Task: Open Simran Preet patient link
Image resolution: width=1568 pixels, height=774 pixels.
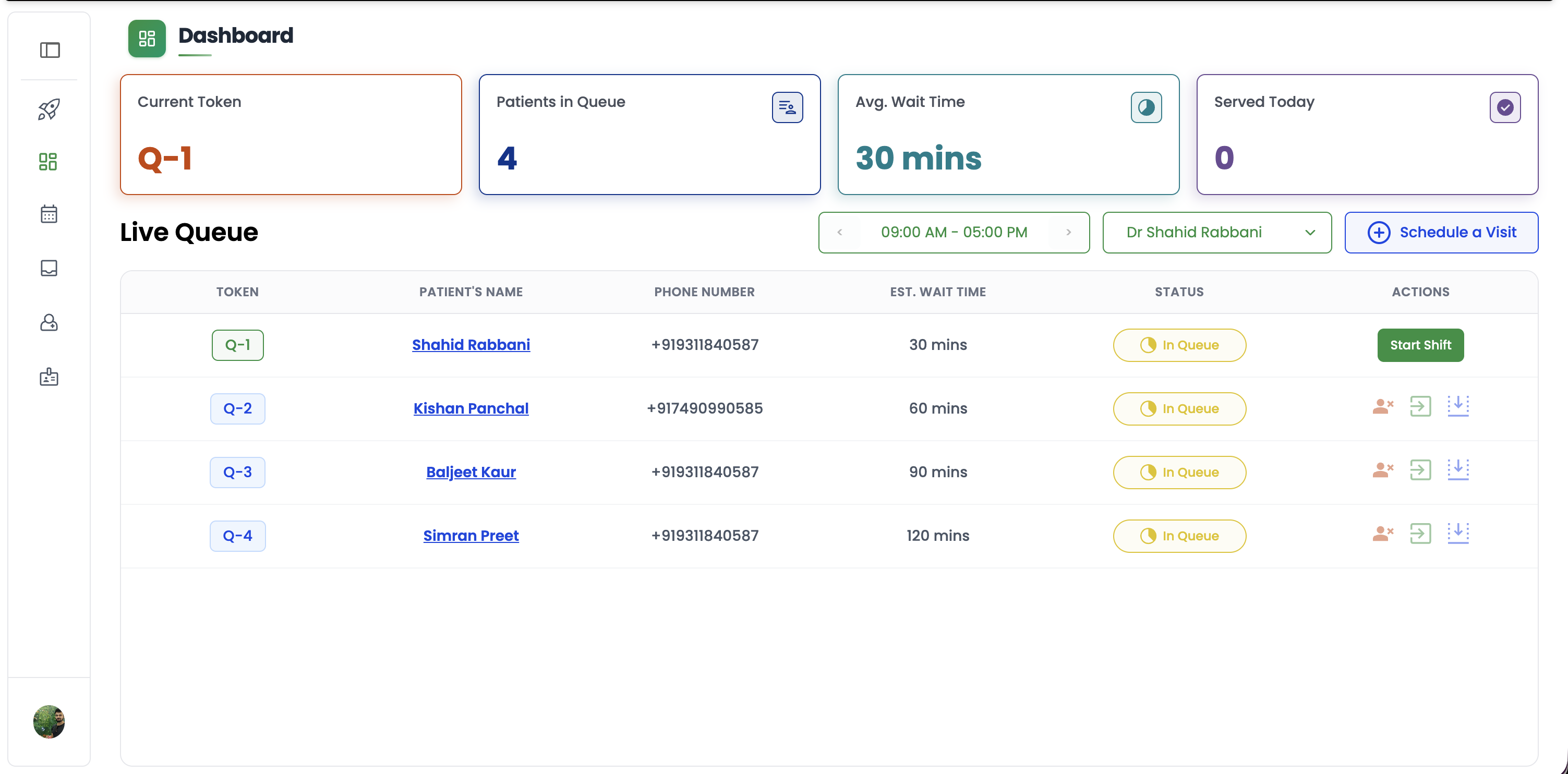Action: (x=471, y=536)
